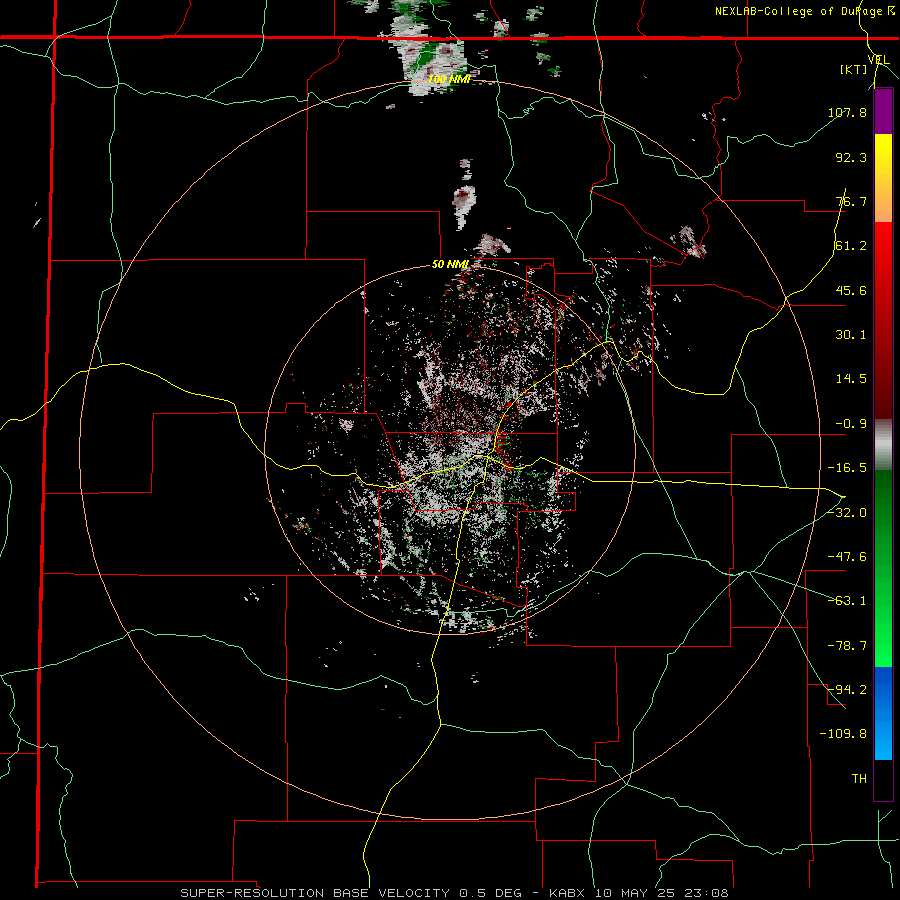
Task: Click the -32.0 value on velocity scale
Action: click(847, 513)
